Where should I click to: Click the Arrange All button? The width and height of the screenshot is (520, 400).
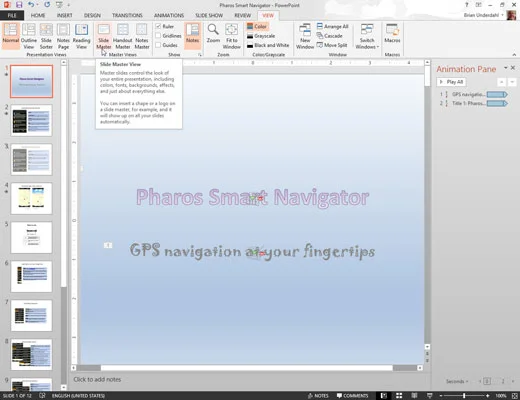point(332,26)
